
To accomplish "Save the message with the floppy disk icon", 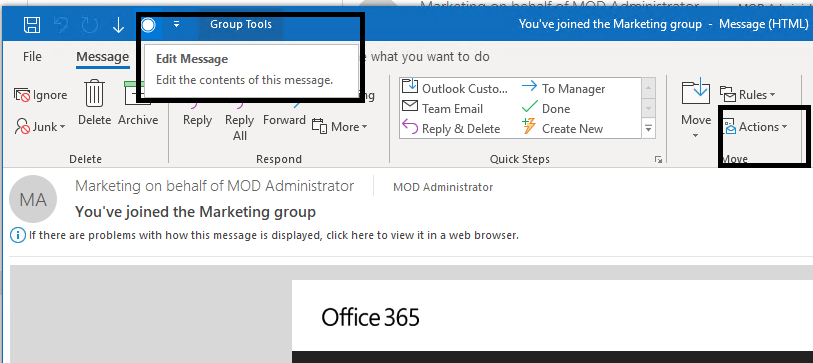I will click(x=32, y=25).
